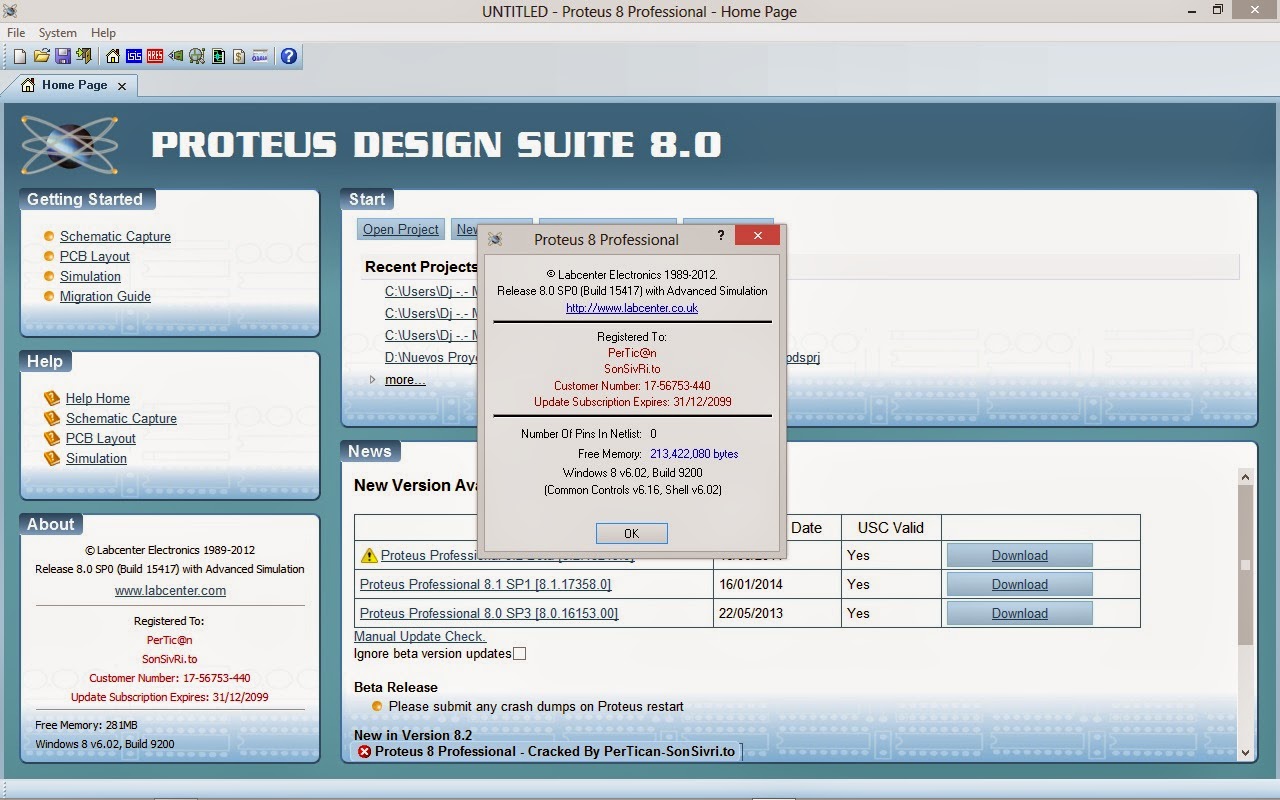Open the Schematic Capture getting started guide
Screen dimensions: 1280x800
pyautogui.click(x=115, y=236)
